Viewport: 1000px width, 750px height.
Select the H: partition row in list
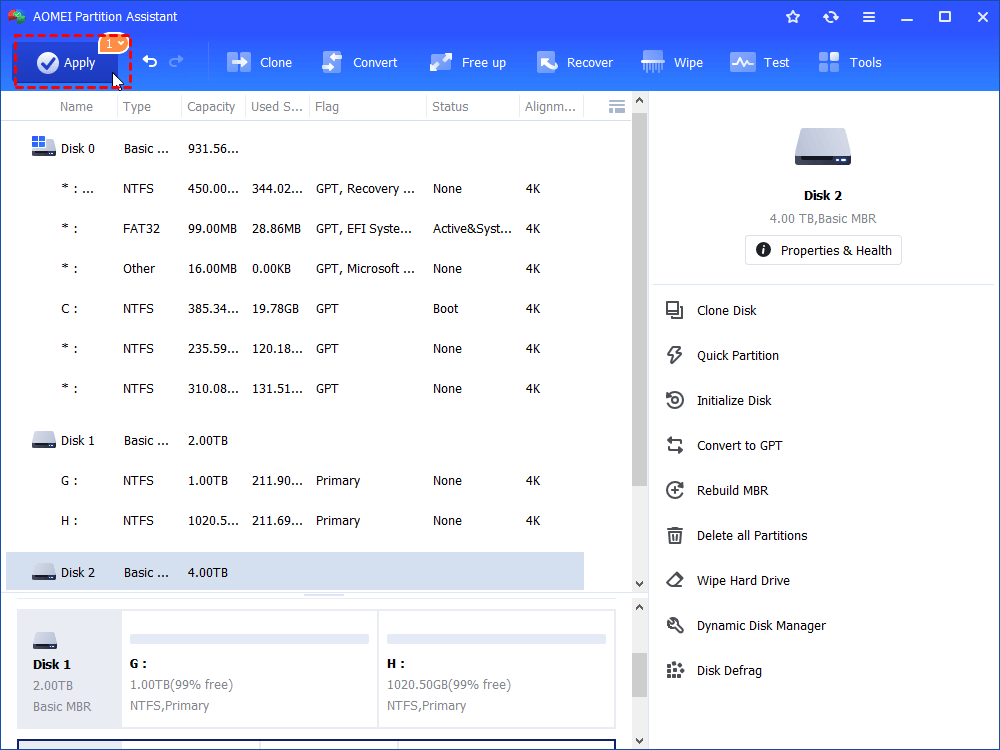pyautogui.click(x=295, y=520)
